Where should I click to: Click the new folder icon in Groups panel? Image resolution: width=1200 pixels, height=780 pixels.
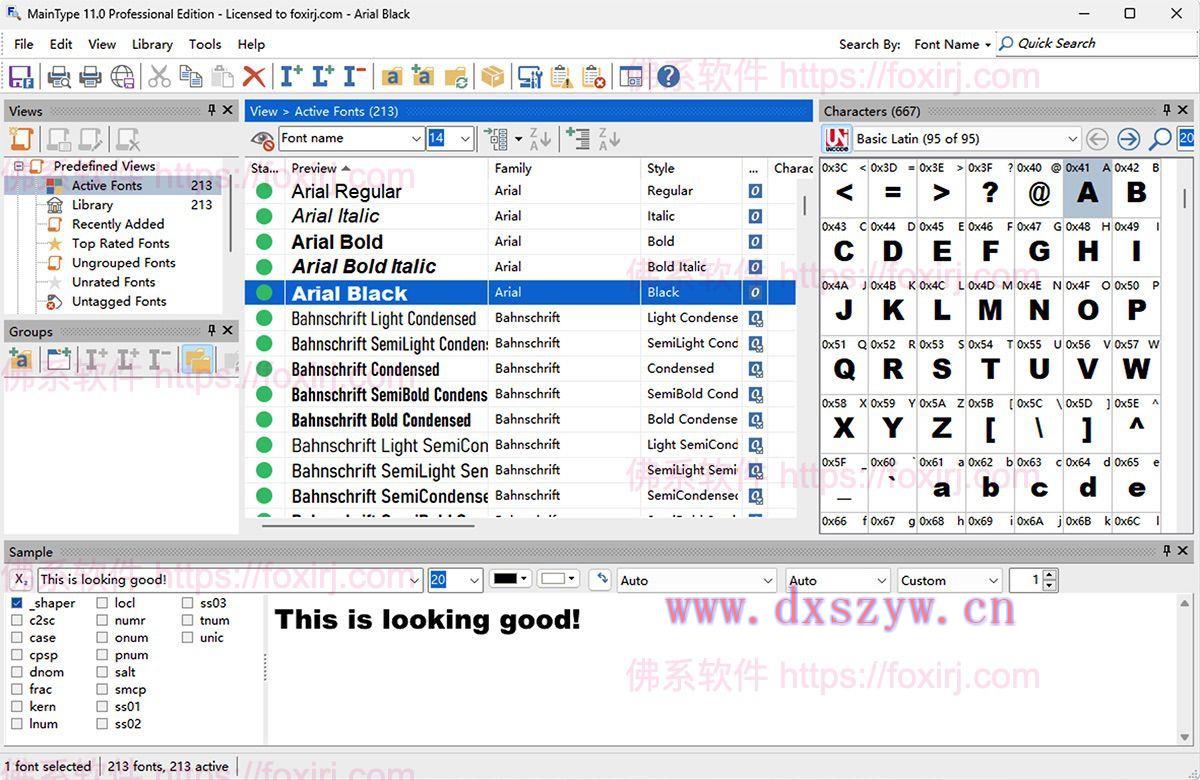(x=59, y=360)
